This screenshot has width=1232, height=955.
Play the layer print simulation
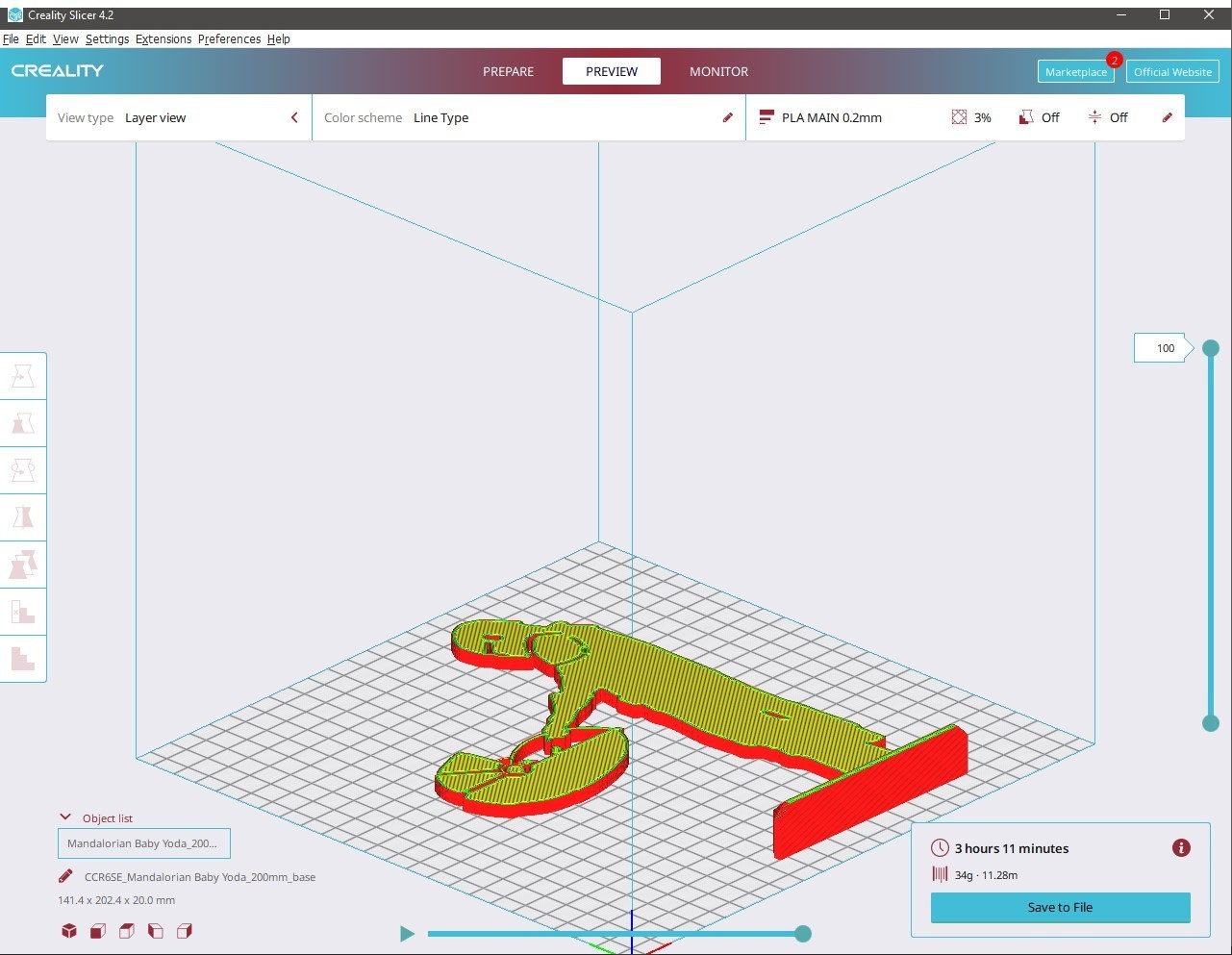[x=407, y=933]
